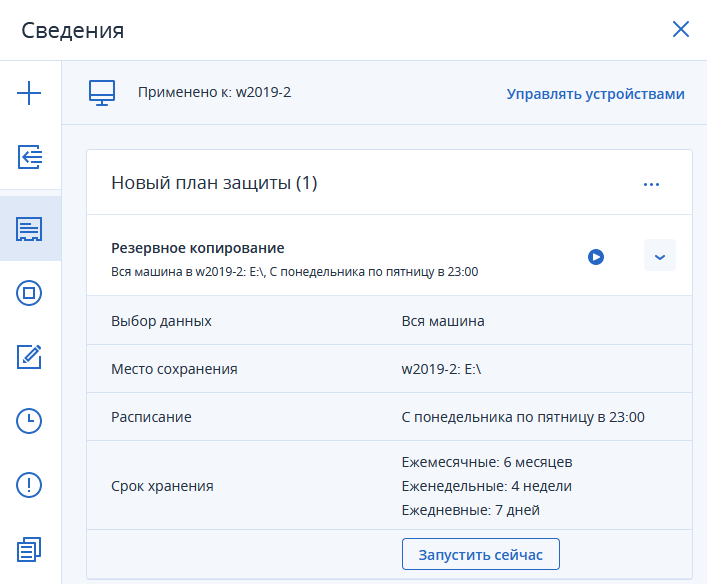
Task: Select the Расписание setting row
Action: click(x=389, y=417)
